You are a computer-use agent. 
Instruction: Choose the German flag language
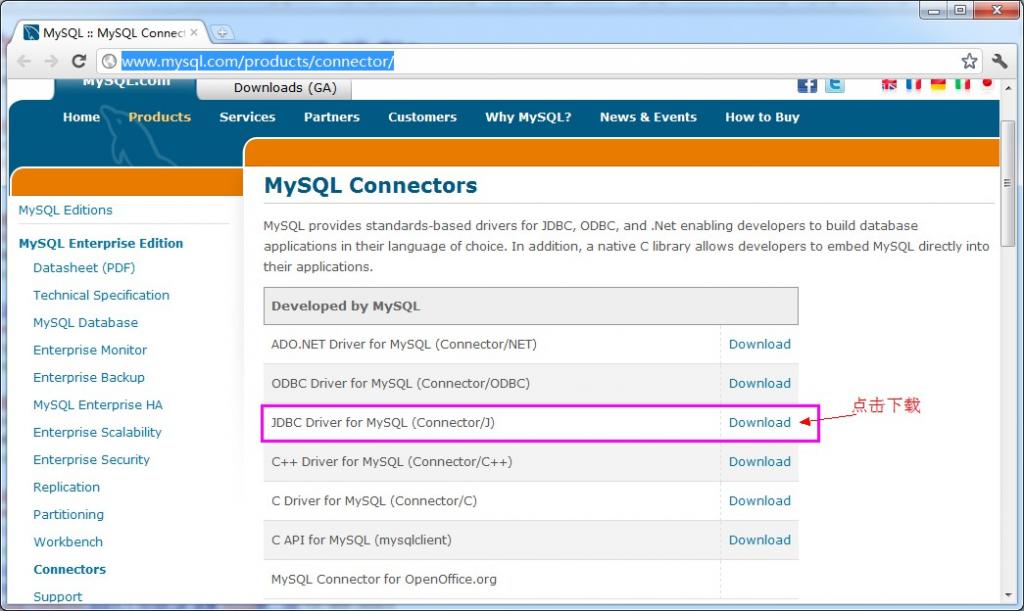(x=938, y=84)
